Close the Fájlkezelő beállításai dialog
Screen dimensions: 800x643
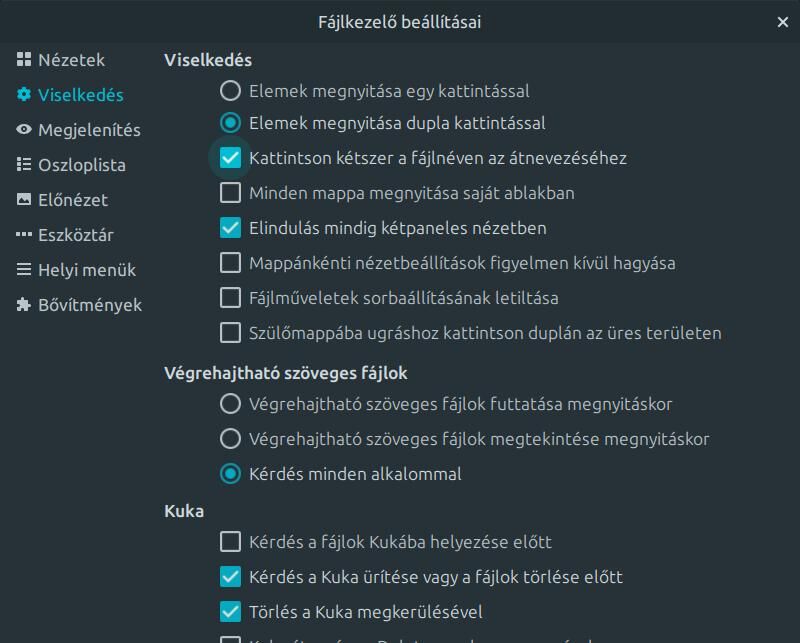(783, 22)
